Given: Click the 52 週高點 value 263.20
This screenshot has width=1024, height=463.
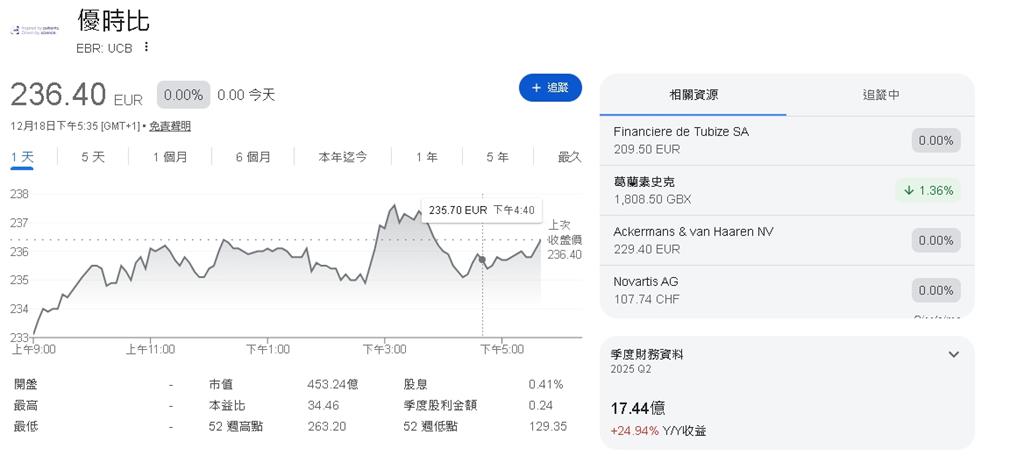Looking at the screenshot, I should [327, 426].
